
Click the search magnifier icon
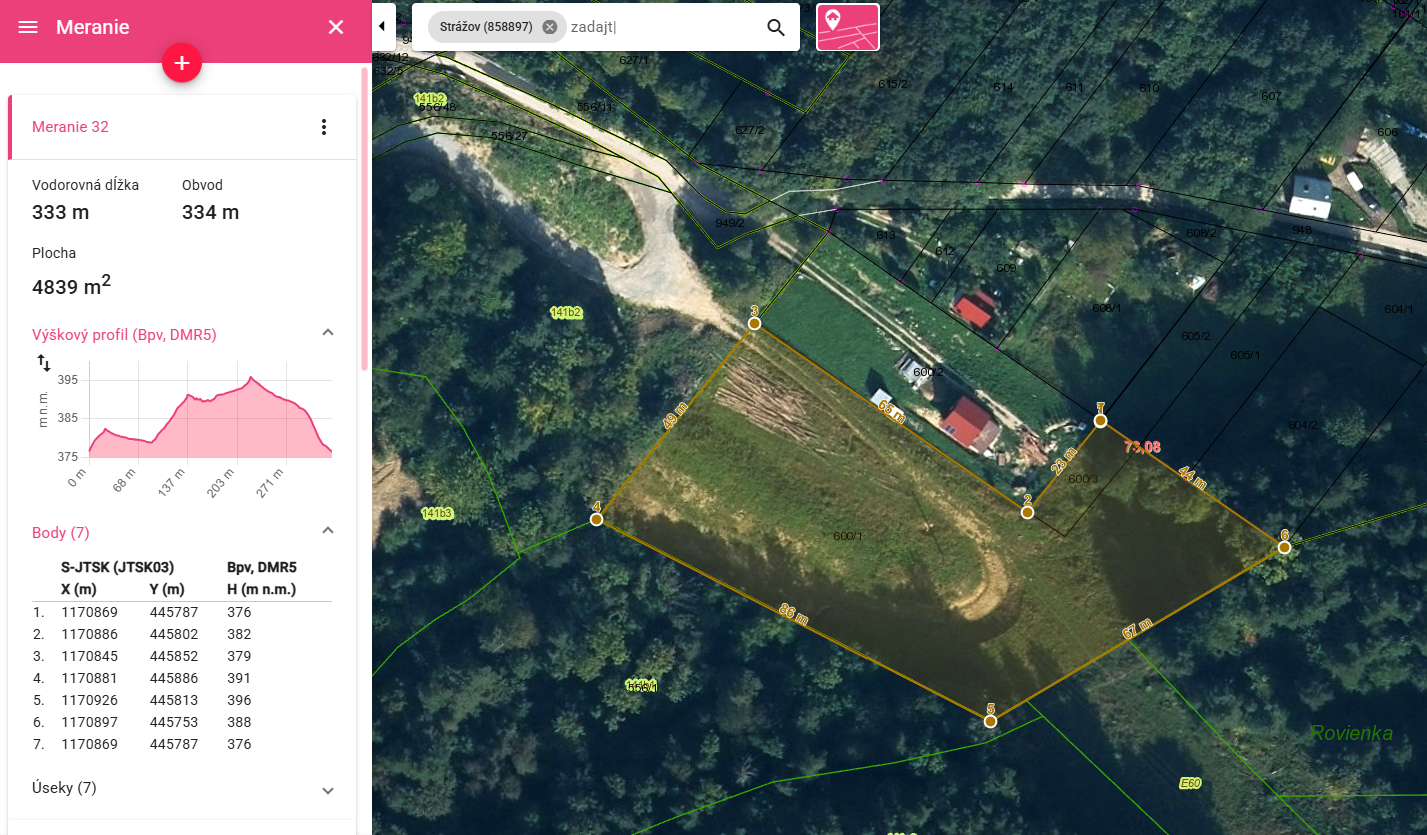pos(776,27)
